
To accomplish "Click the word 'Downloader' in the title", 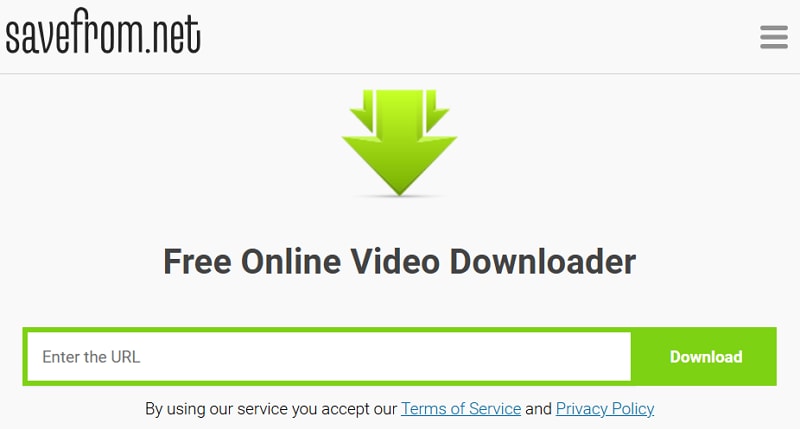I will pos(542,262).
